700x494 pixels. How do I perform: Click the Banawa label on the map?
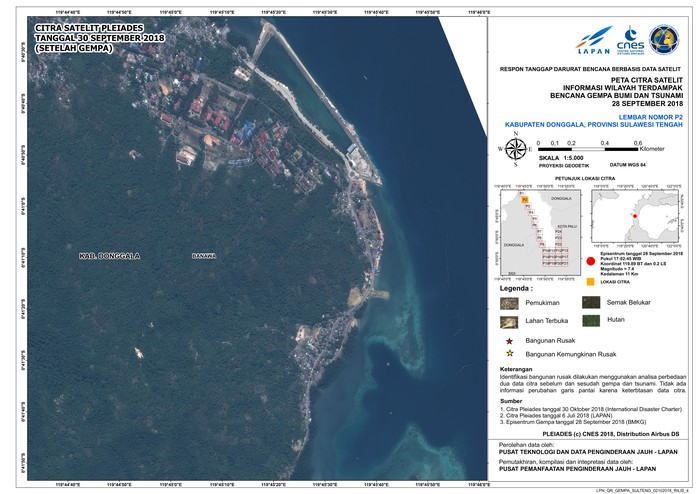204,256
